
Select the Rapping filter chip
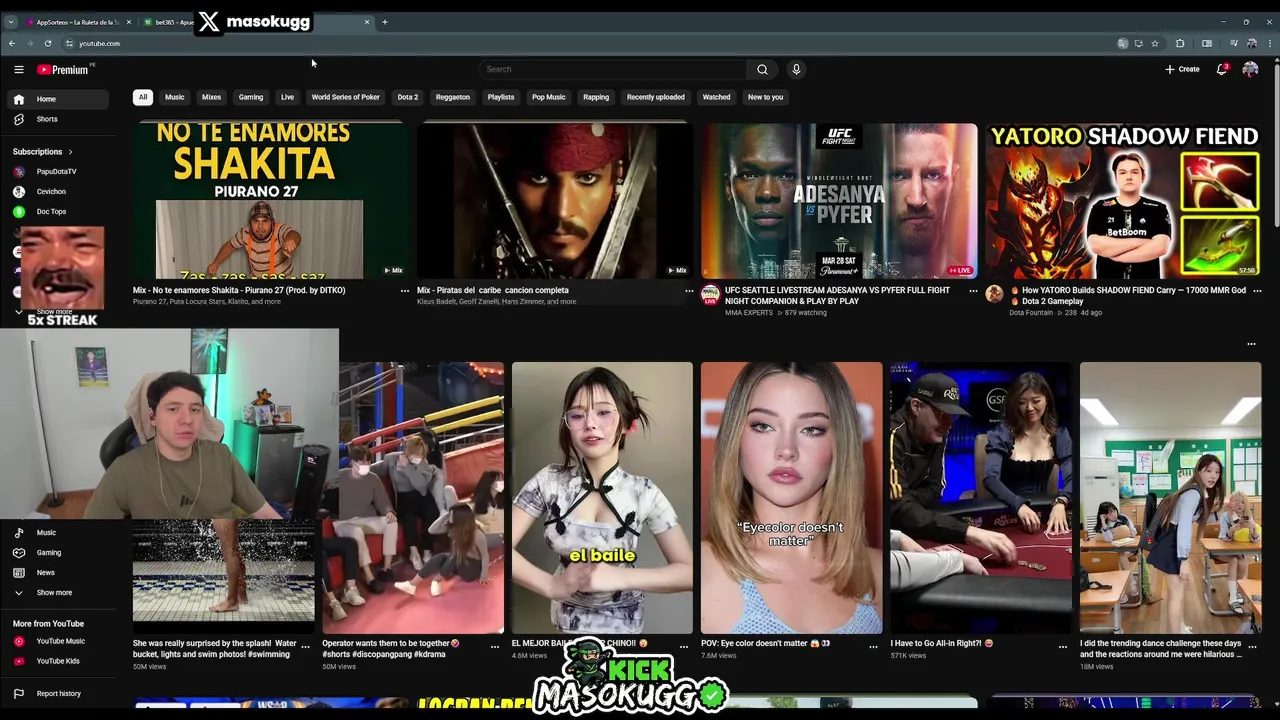point(596,97)
